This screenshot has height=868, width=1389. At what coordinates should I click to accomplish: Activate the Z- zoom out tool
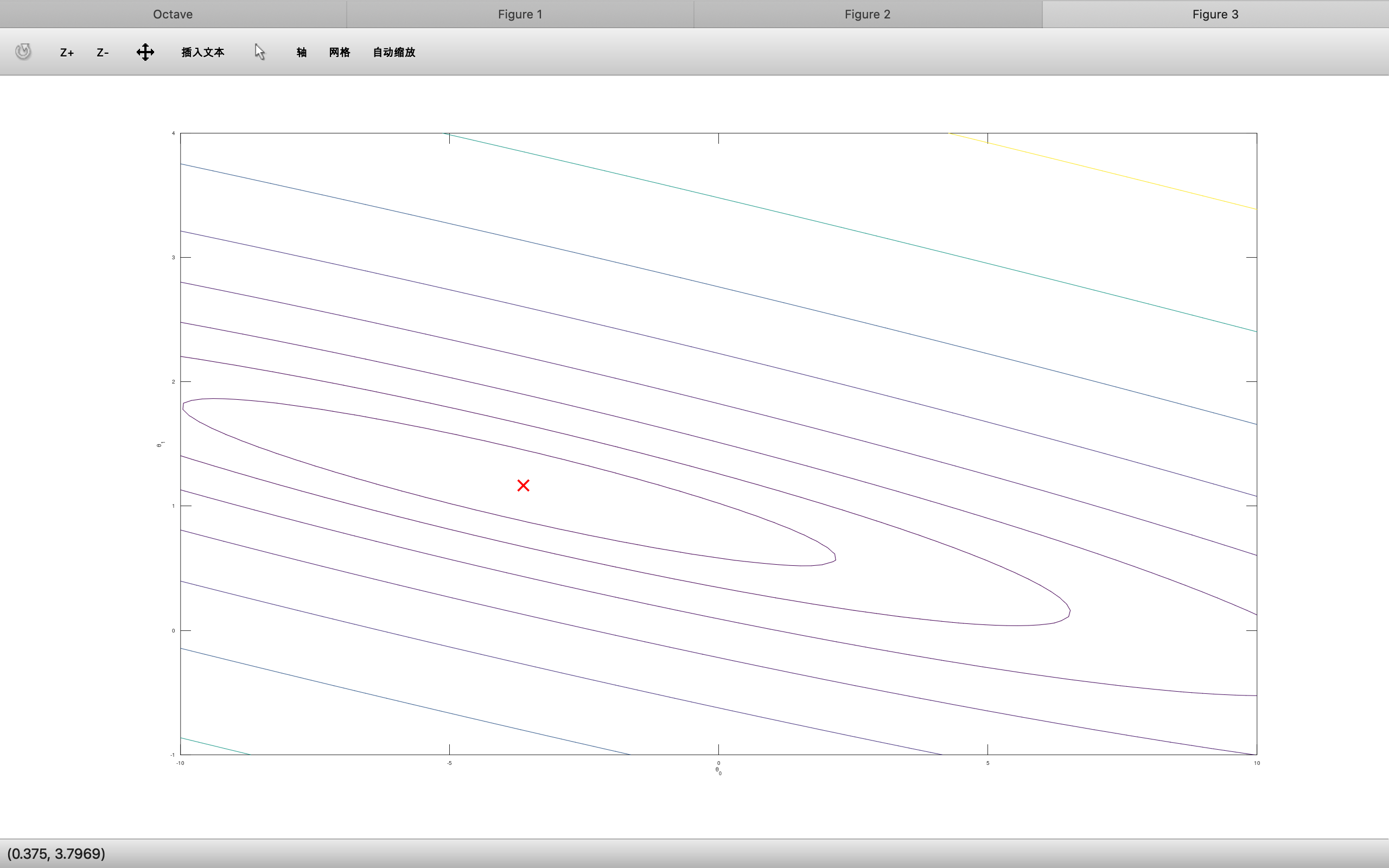(x=103, y=52)
